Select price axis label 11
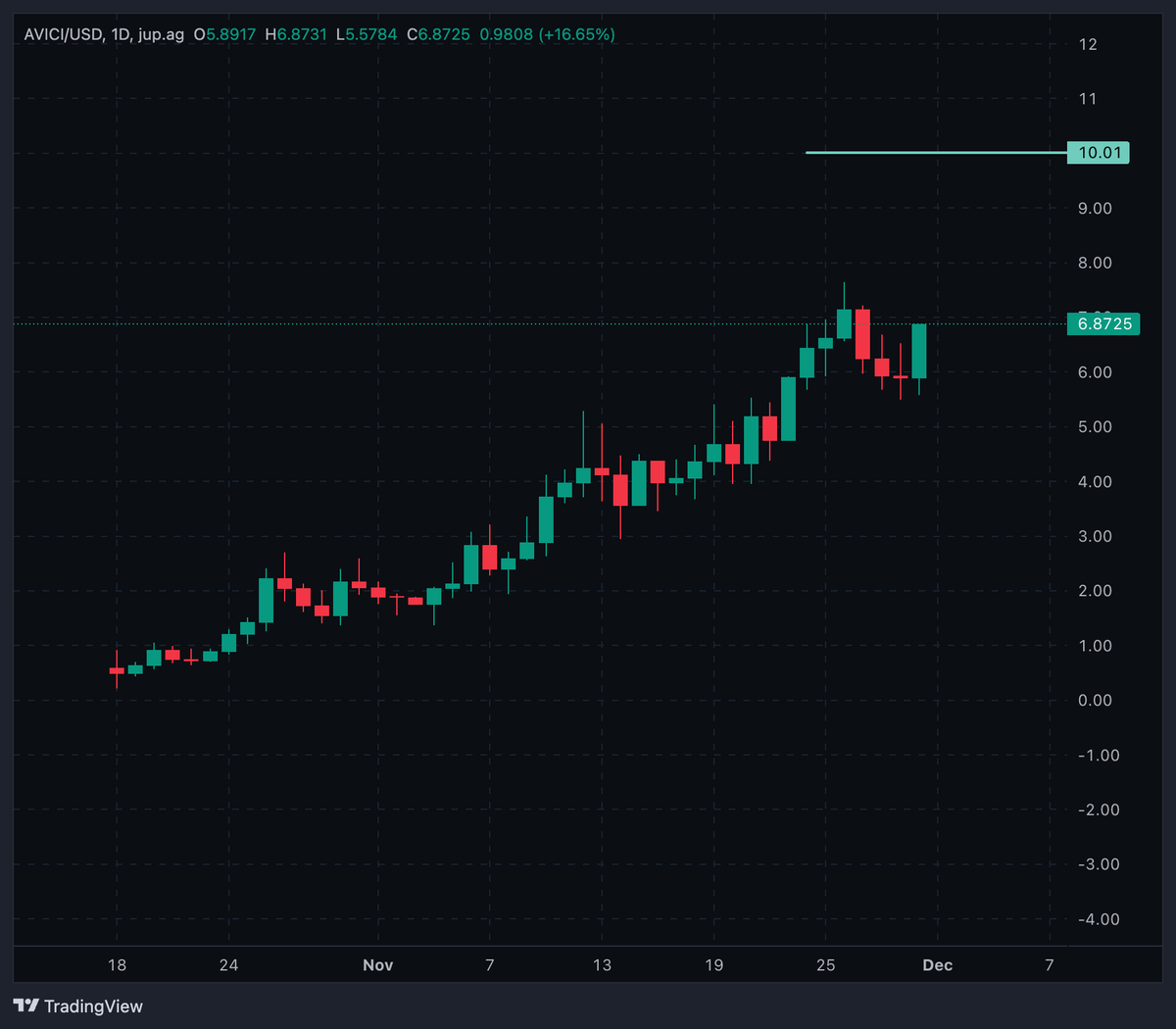The height and width of the screenshot is (1029, 1176). click(1088, 99)
